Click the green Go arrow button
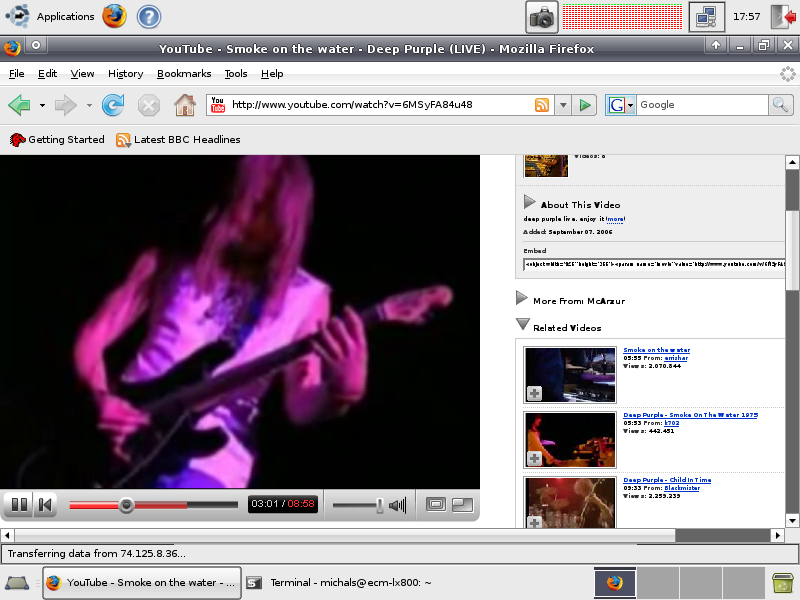This screenshot has height=600, width=800. [x=584, y=106]
